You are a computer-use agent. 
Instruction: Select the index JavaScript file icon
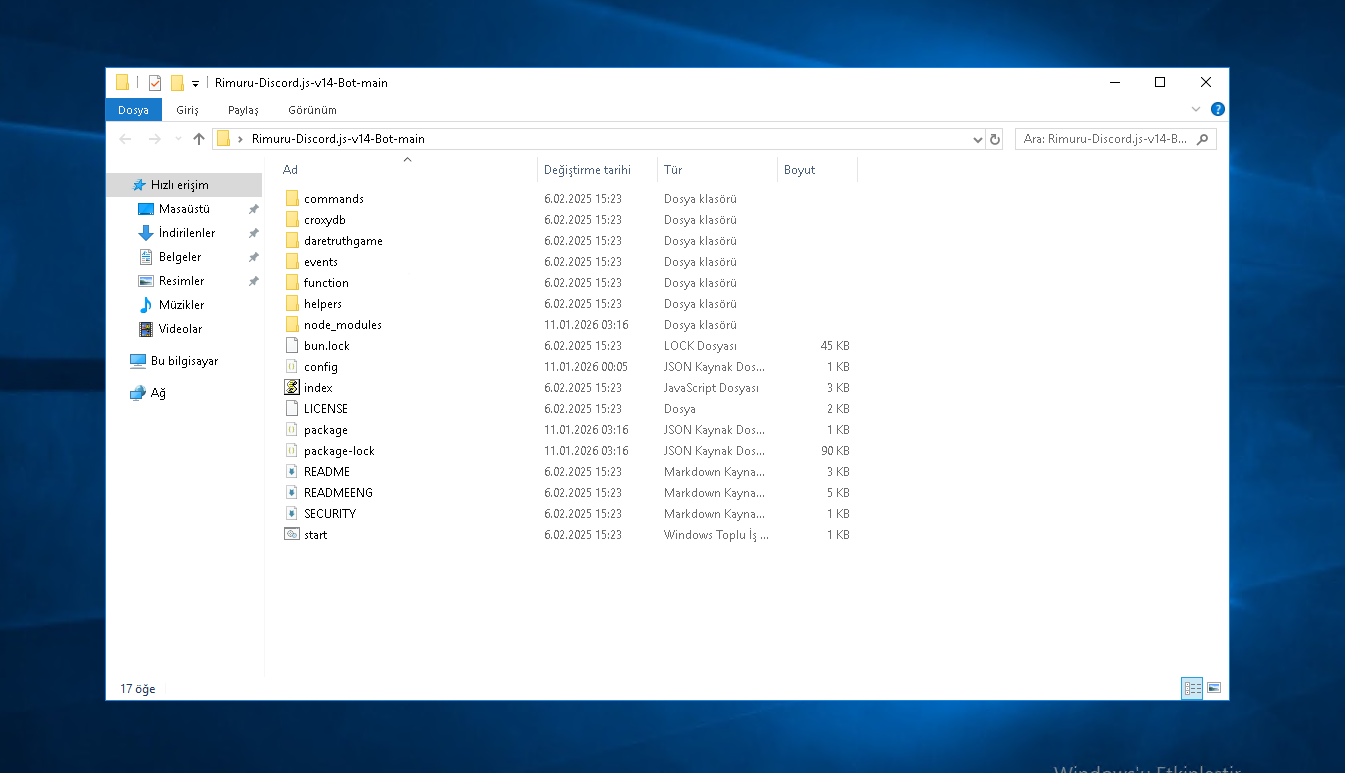292,388
